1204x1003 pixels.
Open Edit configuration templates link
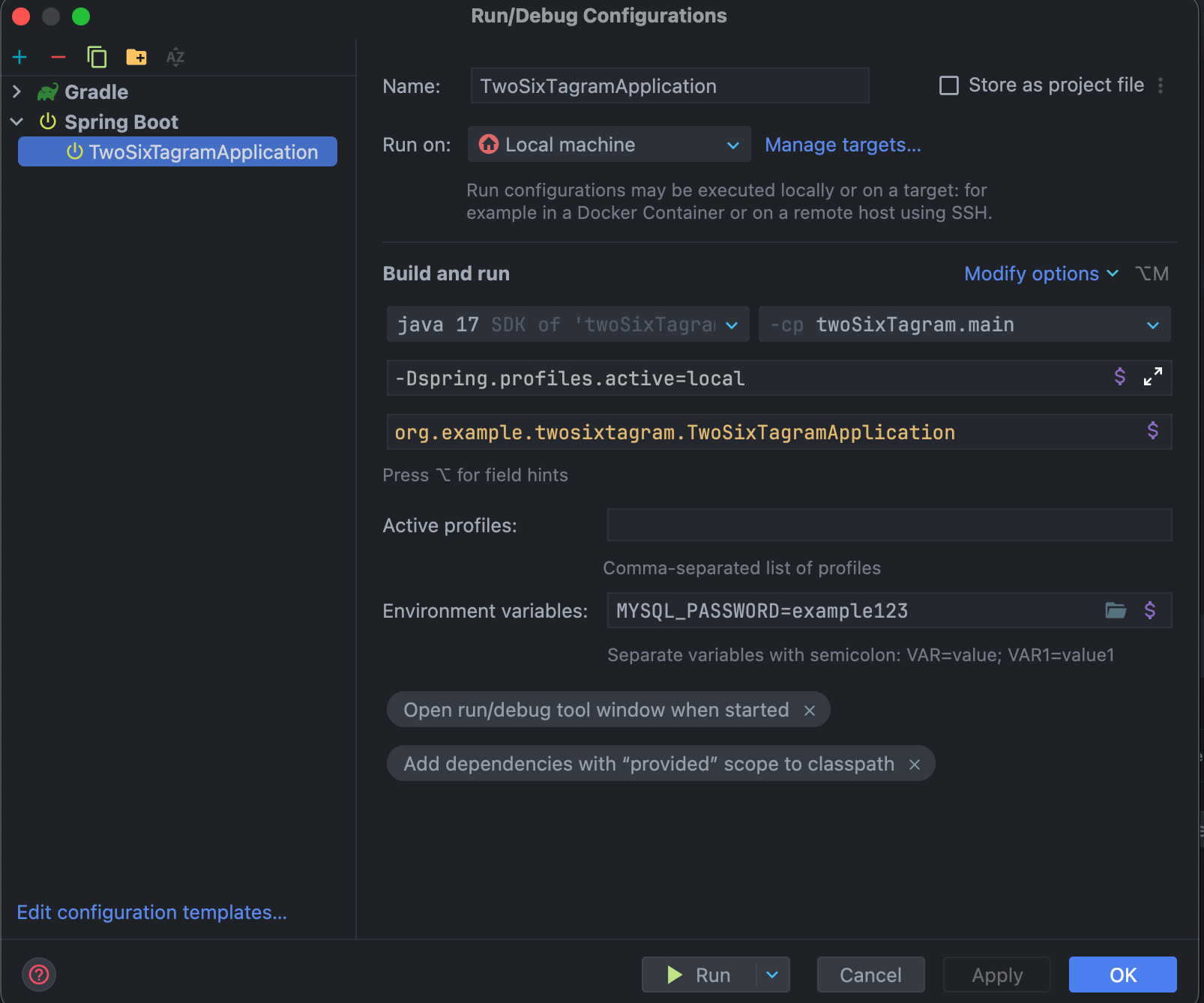(x=151, y=912)
